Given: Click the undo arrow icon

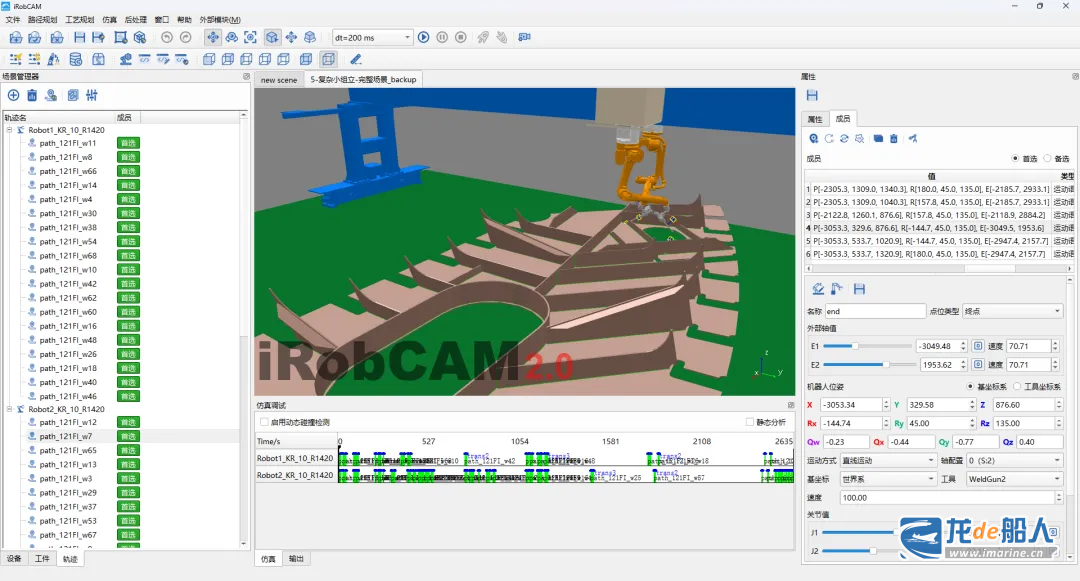Looking at the screenshot, I should [167, 37].
